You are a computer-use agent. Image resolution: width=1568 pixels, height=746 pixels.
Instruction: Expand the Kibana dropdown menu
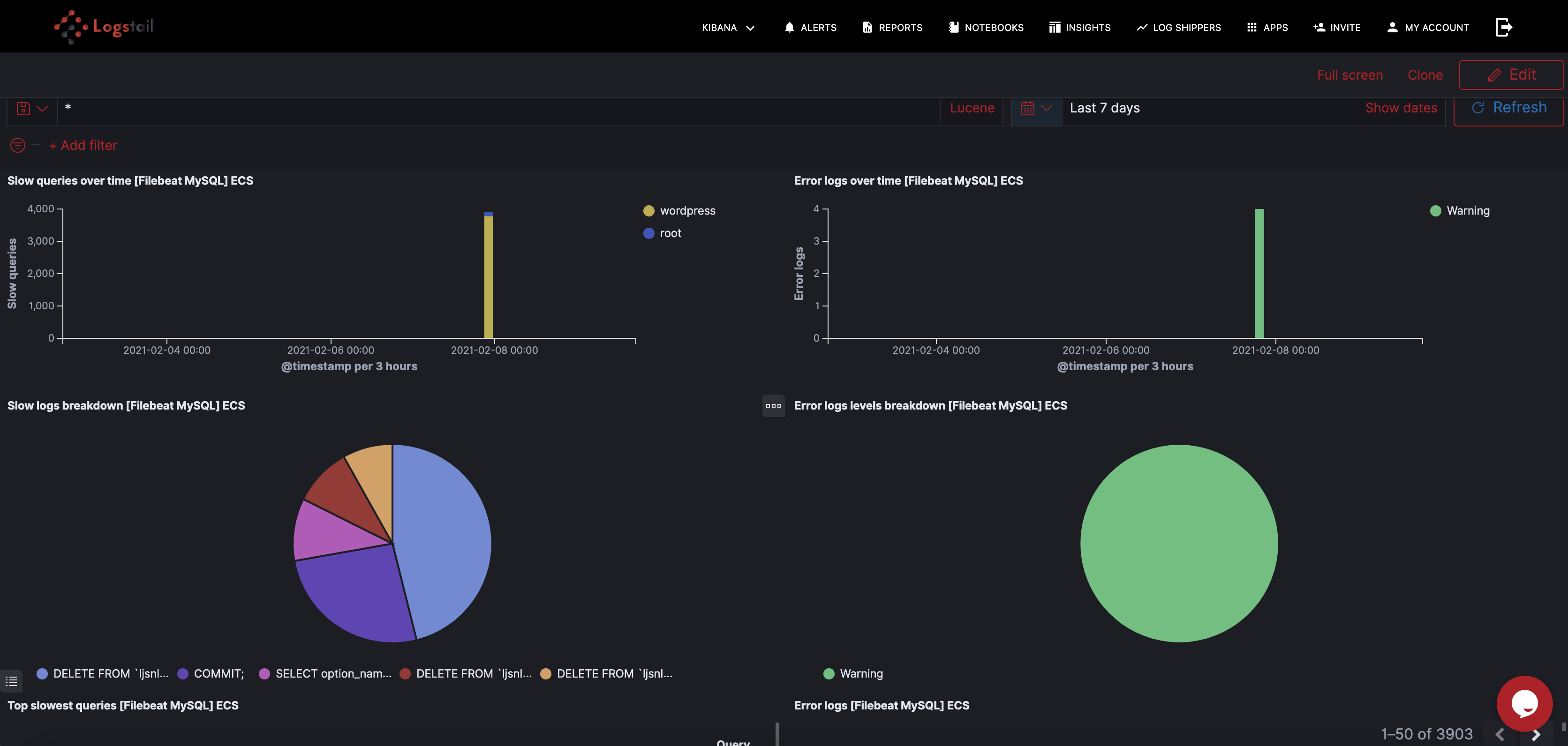[x=728, y=27]
